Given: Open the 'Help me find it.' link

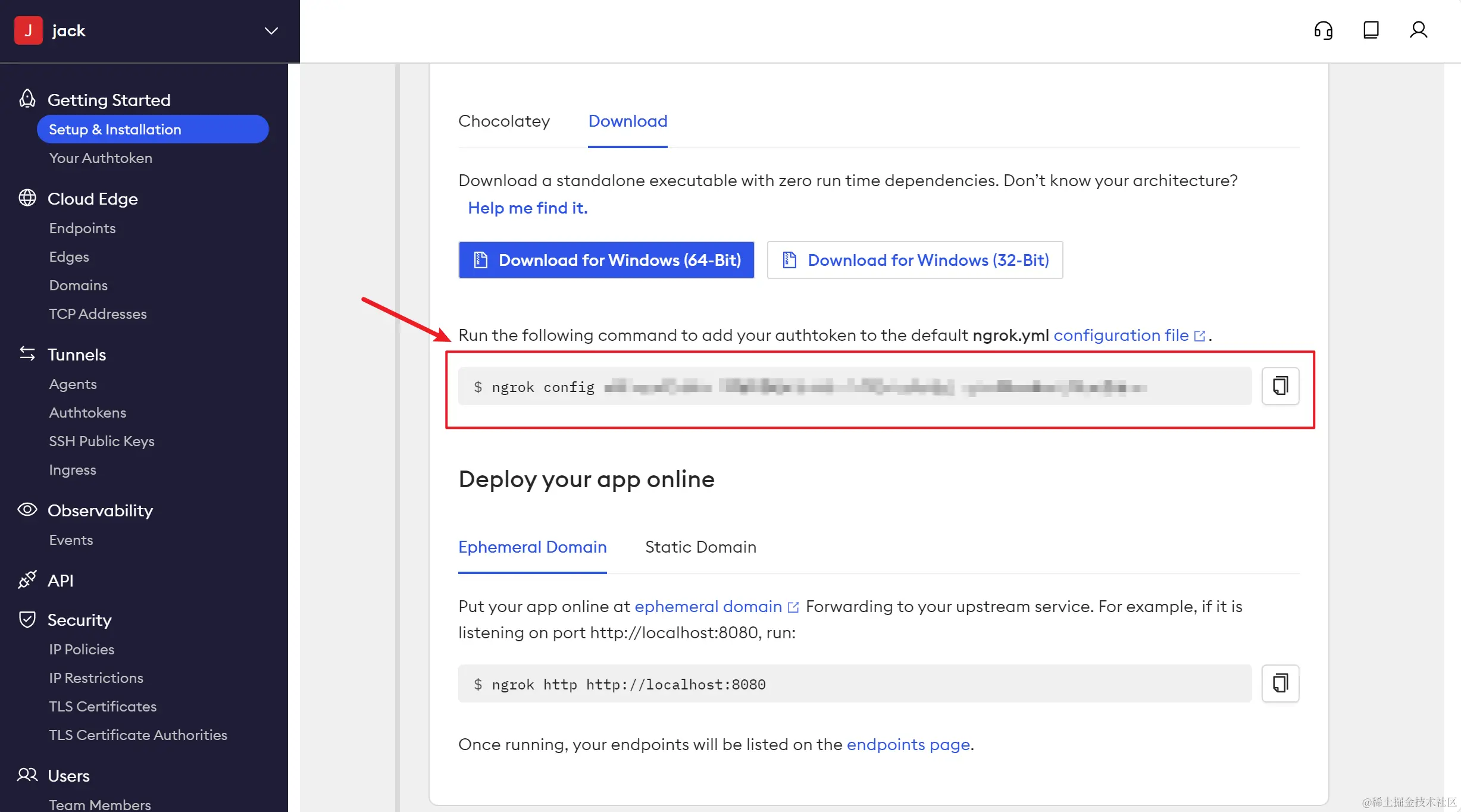Looking at the screenshot, I should (527, 208).
